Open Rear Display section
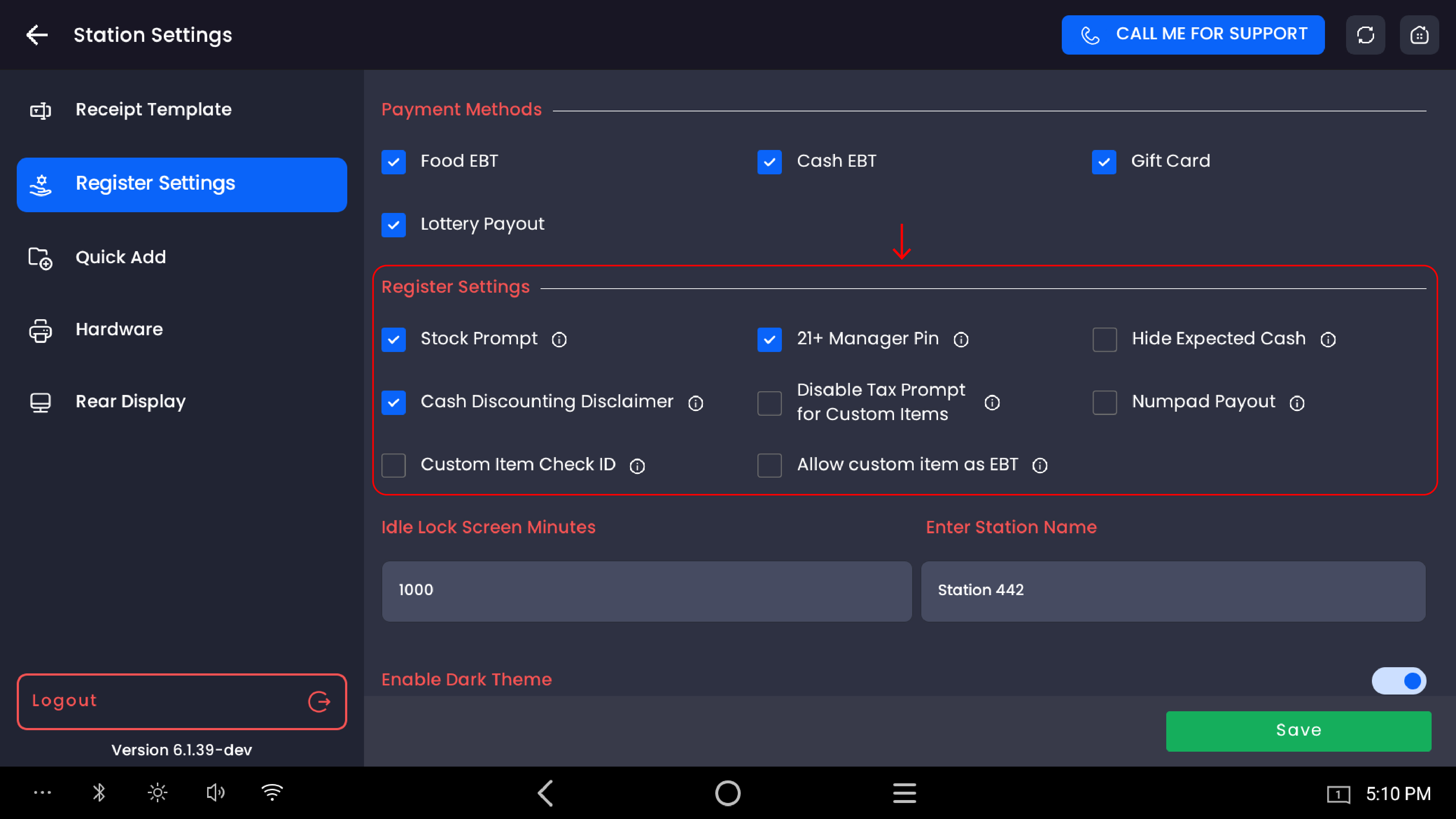The height and width of the screenshot is (819, 1456). click(x=181, y=402)
